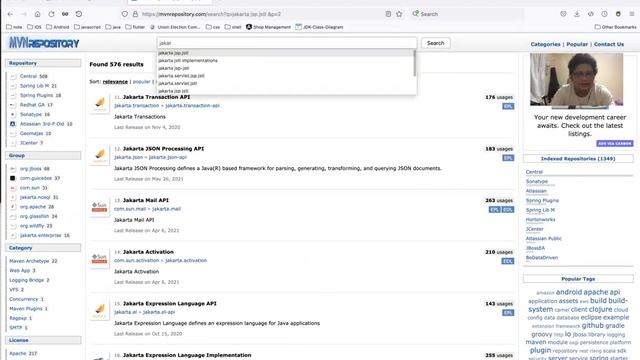
Task: Filter by Apache license
Action: pyautogui.click(x=18, y=353)
